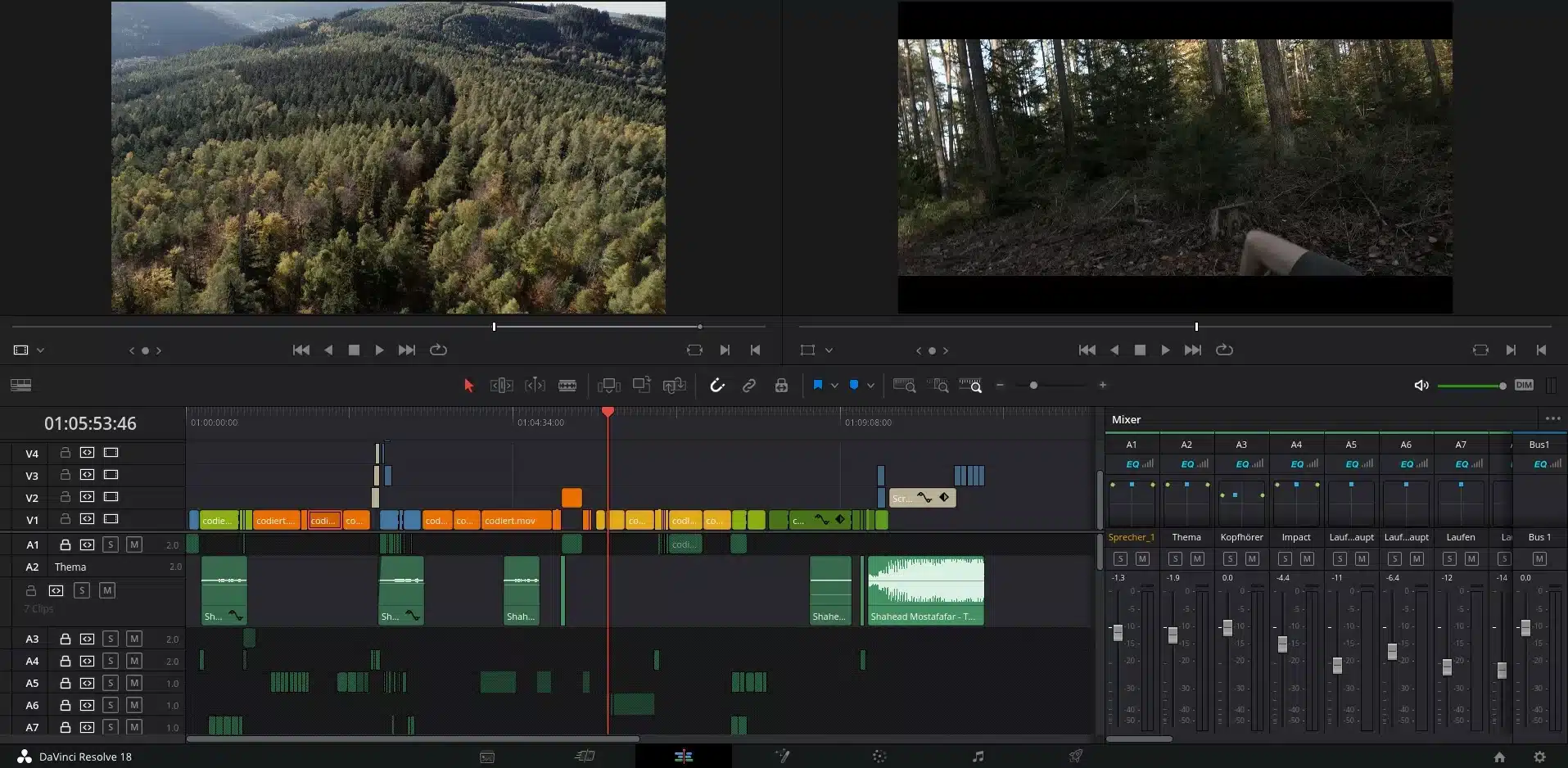Viewport: 1568px width, 768px height.
Task: Enable Snapping with the magnet icon
Action: pyautogui.click(x=717, y=385)
